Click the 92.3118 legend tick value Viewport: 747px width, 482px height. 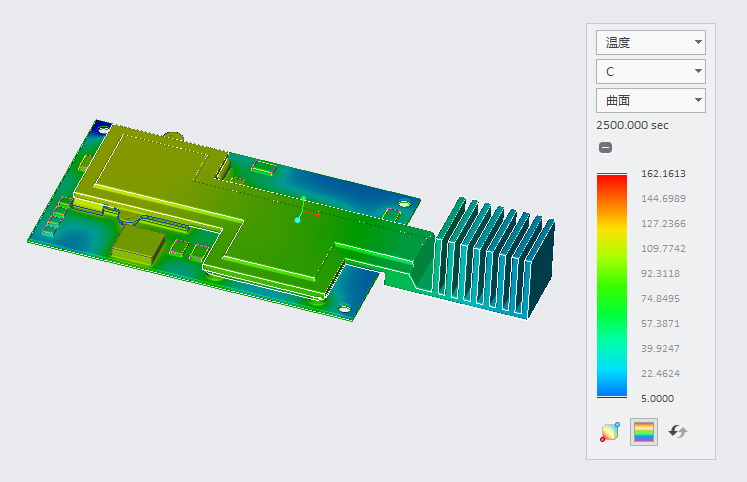[663, 273]
